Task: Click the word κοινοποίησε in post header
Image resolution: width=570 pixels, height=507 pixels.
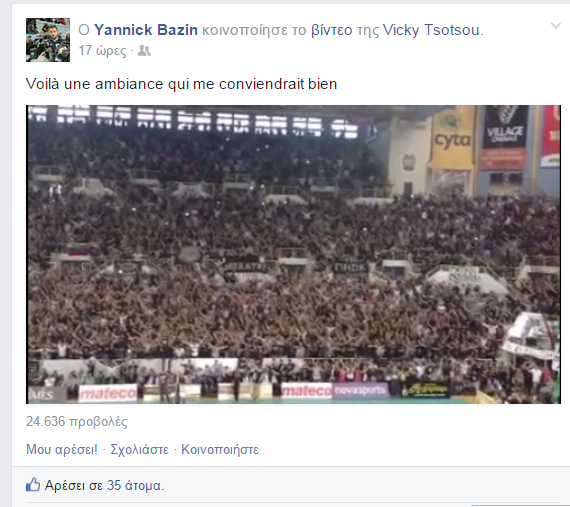Action: 245,31
